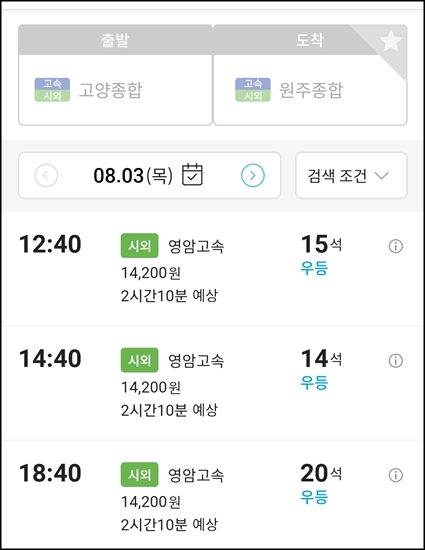Tap the 15석 seat count
The image size is (425, 550).
321,244
